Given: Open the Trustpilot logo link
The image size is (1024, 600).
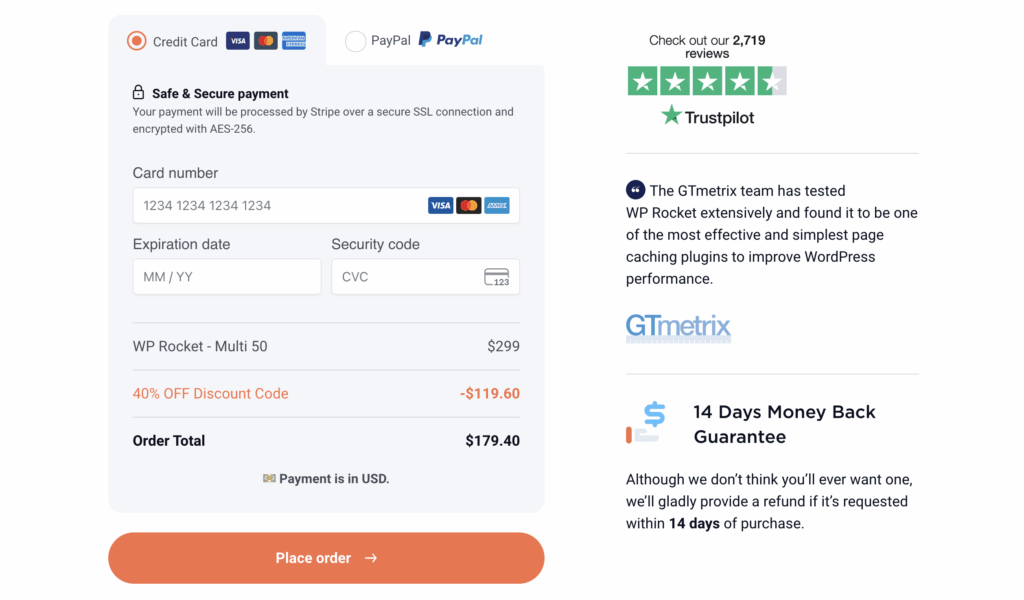Looking at the screenshot, I should pyautogui.click(x=707, y=117).
